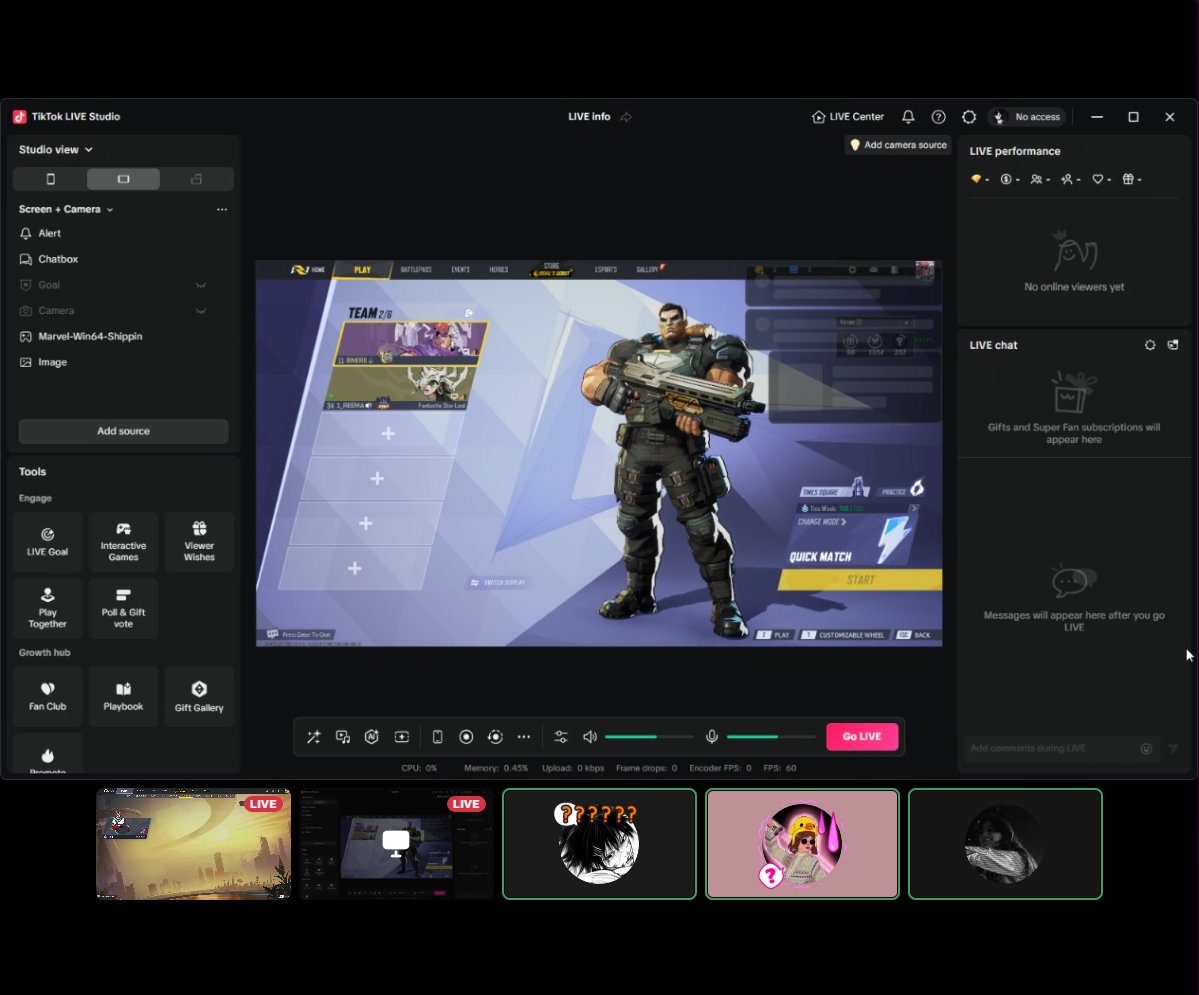Open the LIVE Goal tool

point(47,541)
